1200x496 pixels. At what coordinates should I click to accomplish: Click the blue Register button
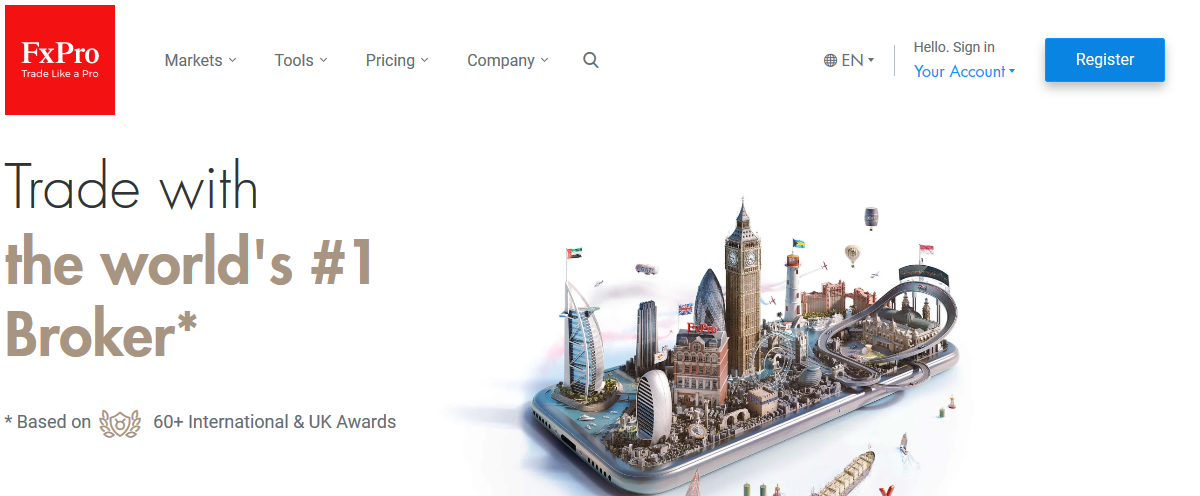point(1105,60)
